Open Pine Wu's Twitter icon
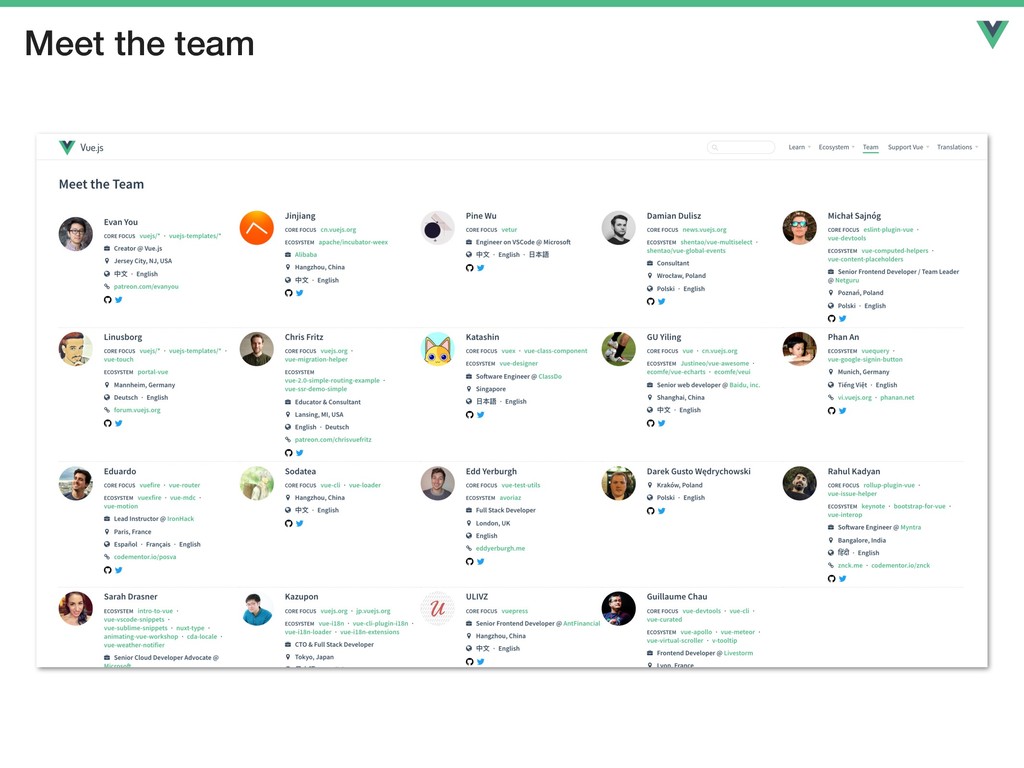Viewport: 1024px width, 768px height. coord(481,268)
